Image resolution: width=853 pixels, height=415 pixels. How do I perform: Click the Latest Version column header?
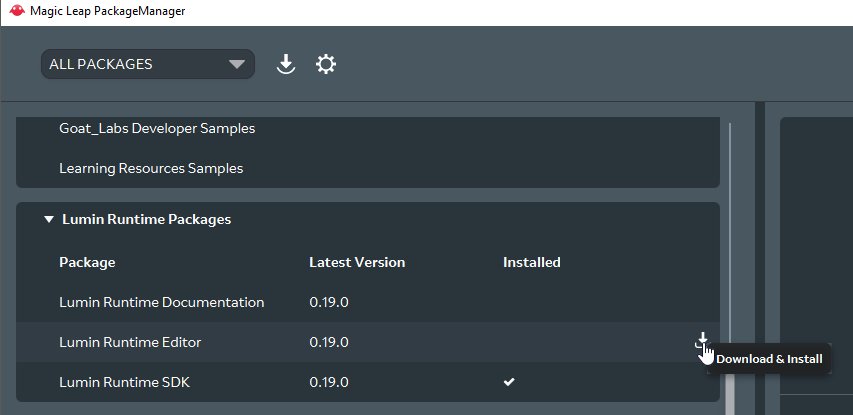[x=357, y=262]
